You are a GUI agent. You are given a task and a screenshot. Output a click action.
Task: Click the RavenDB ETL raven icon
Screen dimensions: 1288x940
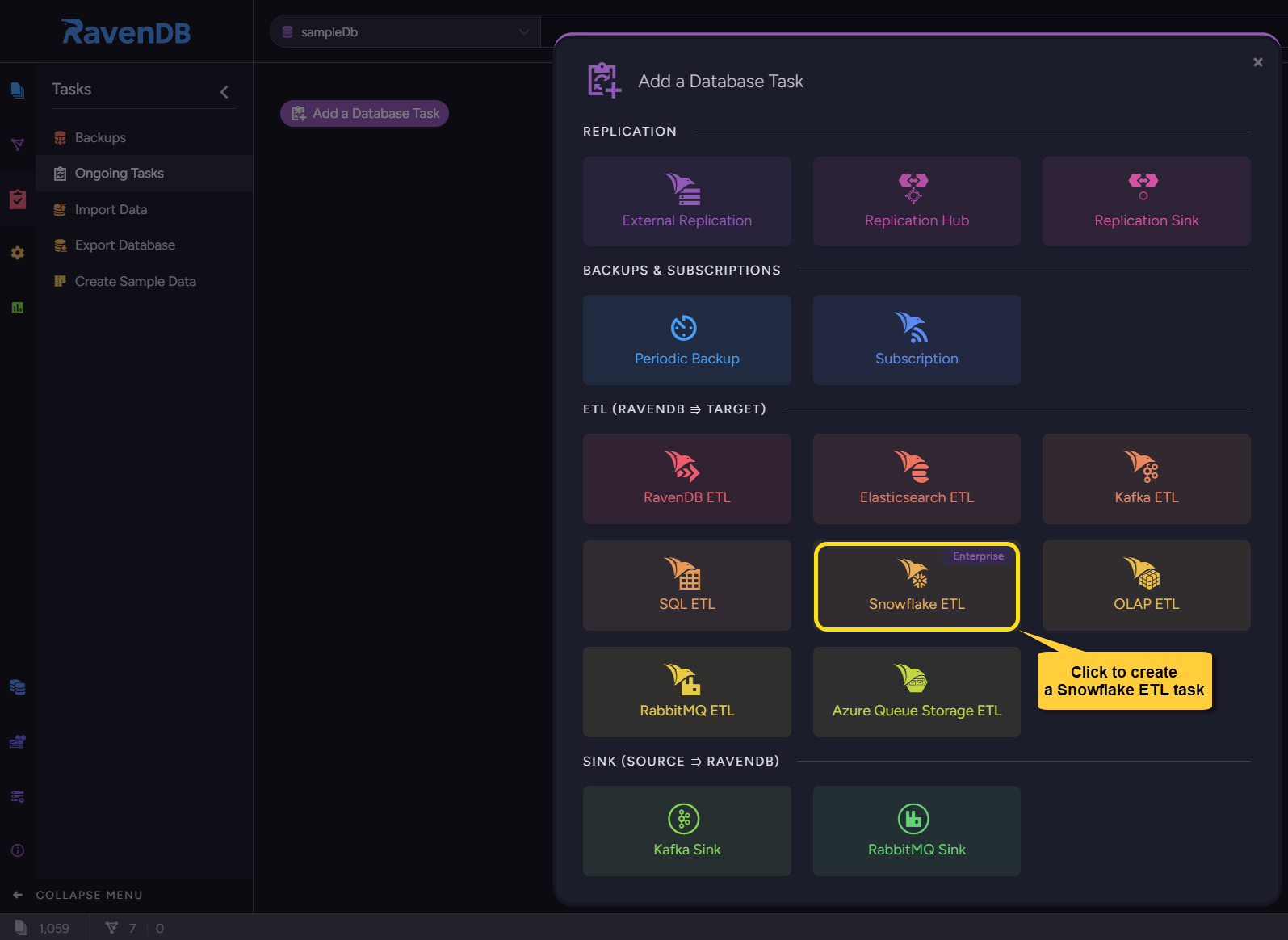click(x=682, y=466)
